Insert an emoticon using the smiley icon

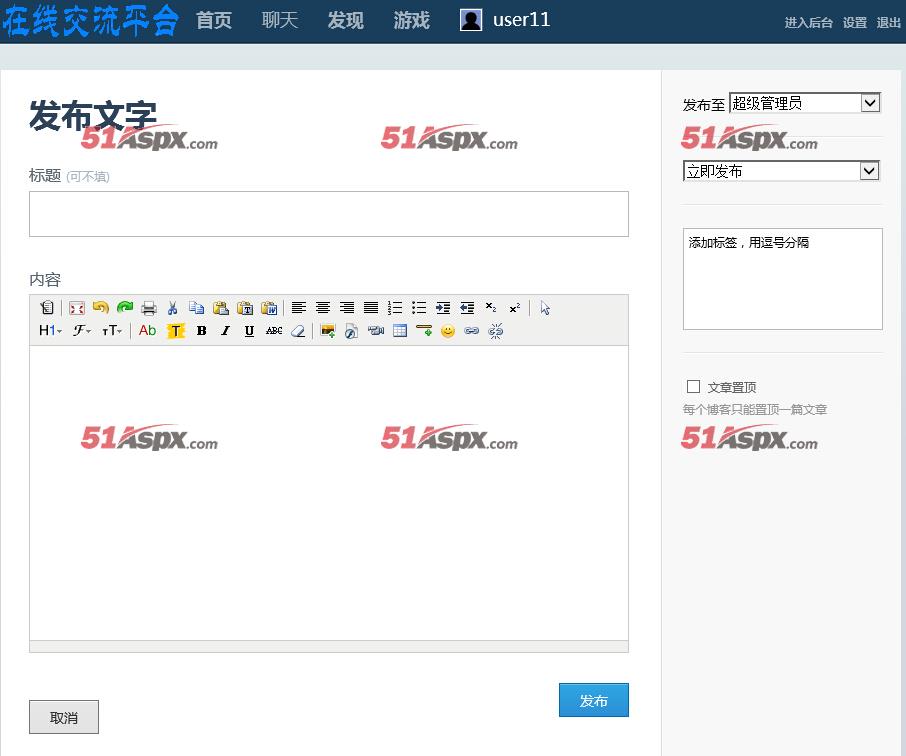click(x=447, y=331)
